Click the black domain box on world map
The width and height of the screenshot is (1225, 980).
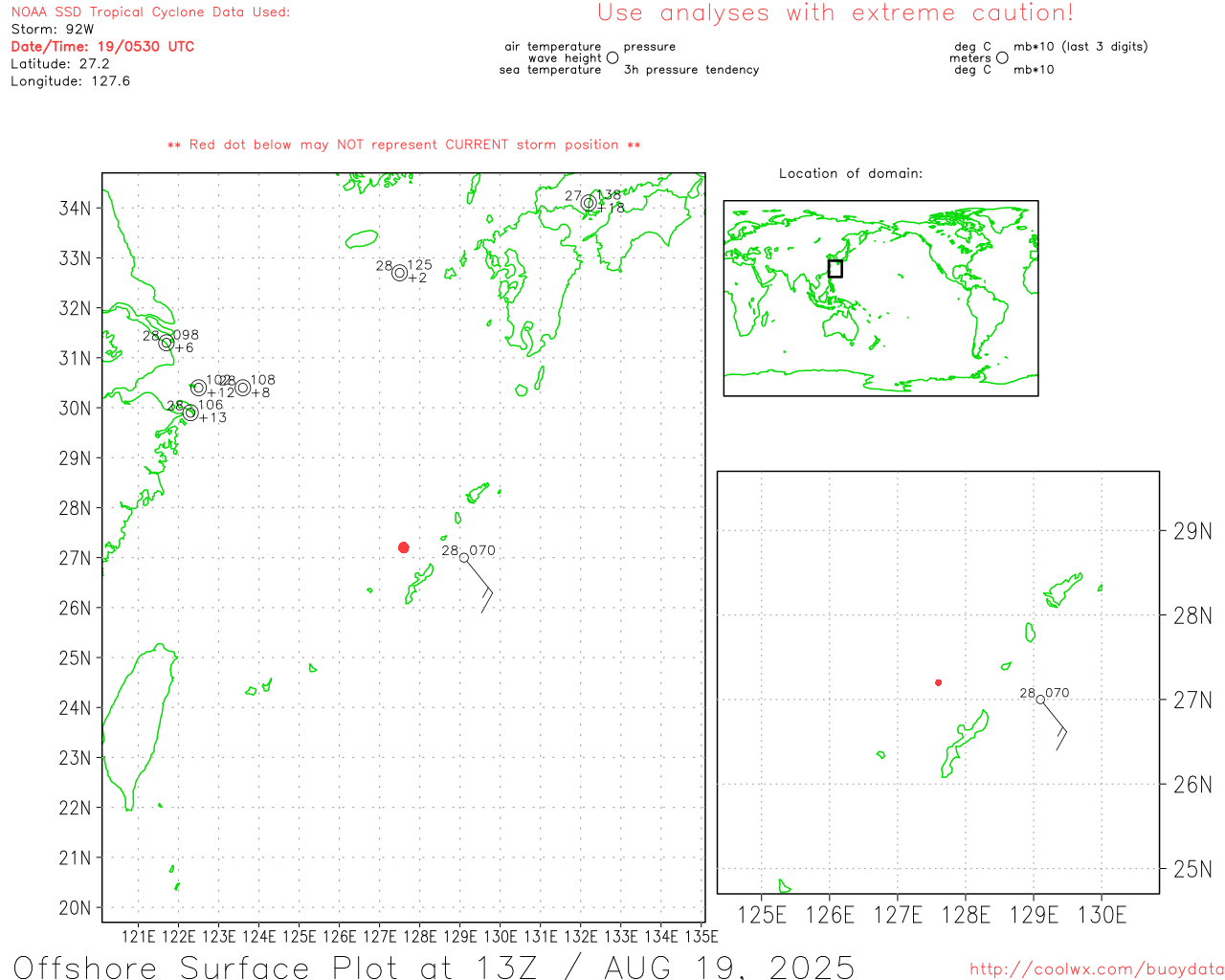click(835, 269)
